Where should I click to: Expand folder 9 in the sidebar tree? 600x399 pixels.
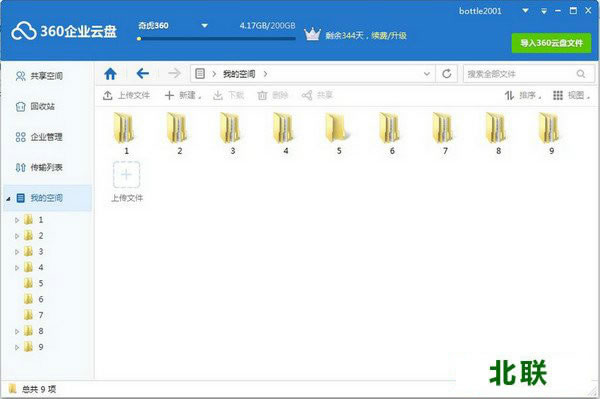[16, 347]
